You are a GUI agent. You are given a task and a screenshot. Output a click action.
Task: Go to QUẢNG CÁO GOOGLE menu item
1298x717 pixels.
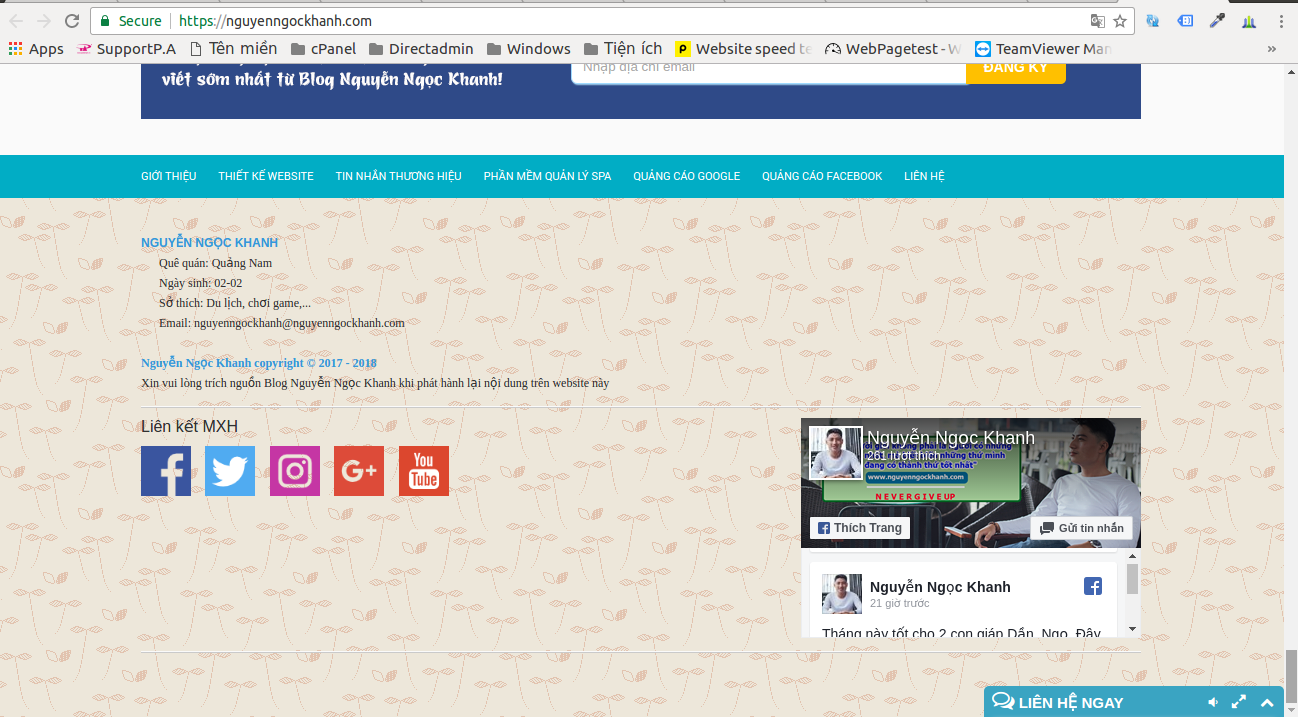coord(687,176)
